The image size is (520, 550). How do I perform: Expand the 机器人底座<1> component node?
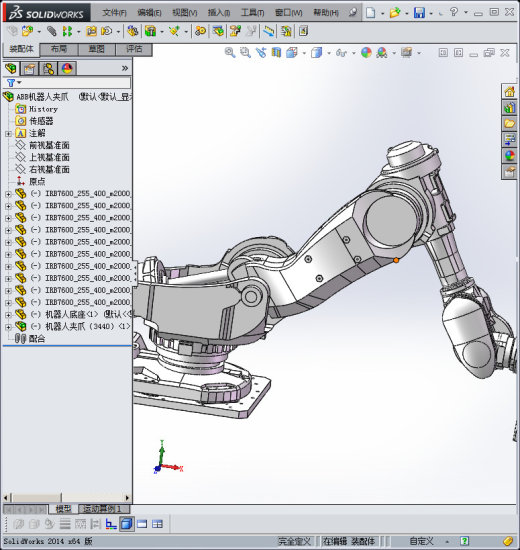[x=8, y=315]
